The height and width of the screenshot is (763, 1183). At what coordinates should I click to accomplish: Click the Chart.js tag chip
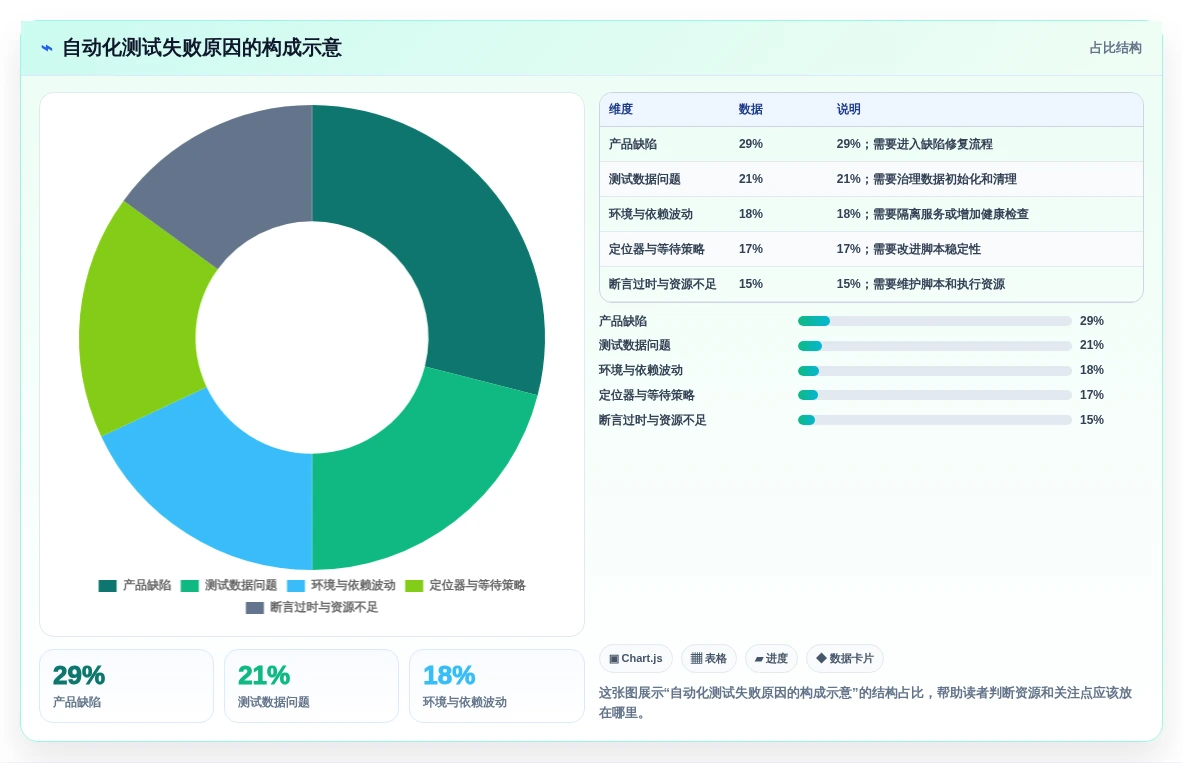click(635, 659)
